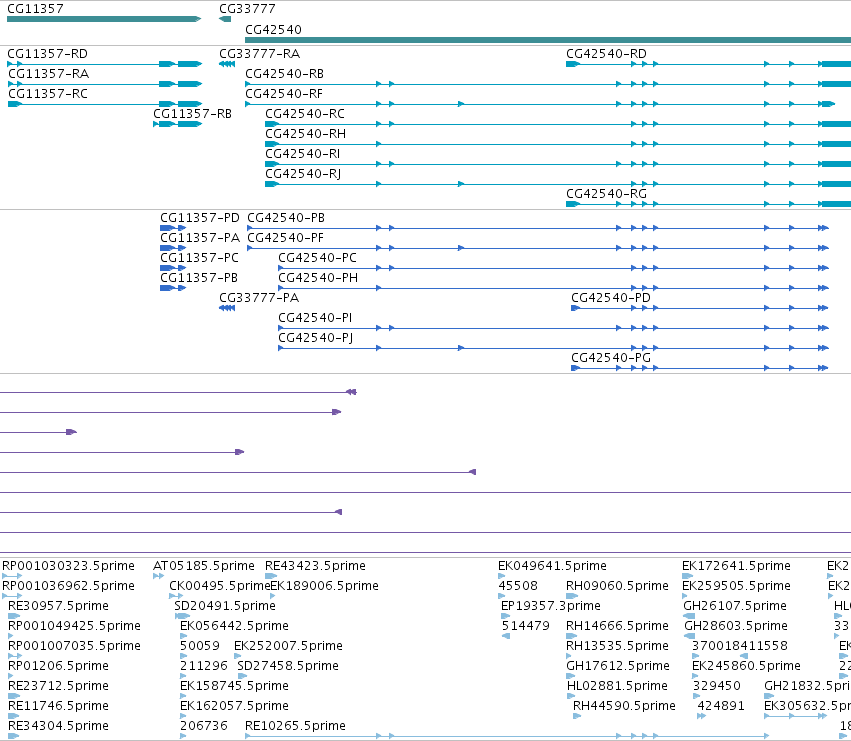Click protein label CG42540-PD
Image resolution: width=851 pixels, height=741 pixels.
611,298
